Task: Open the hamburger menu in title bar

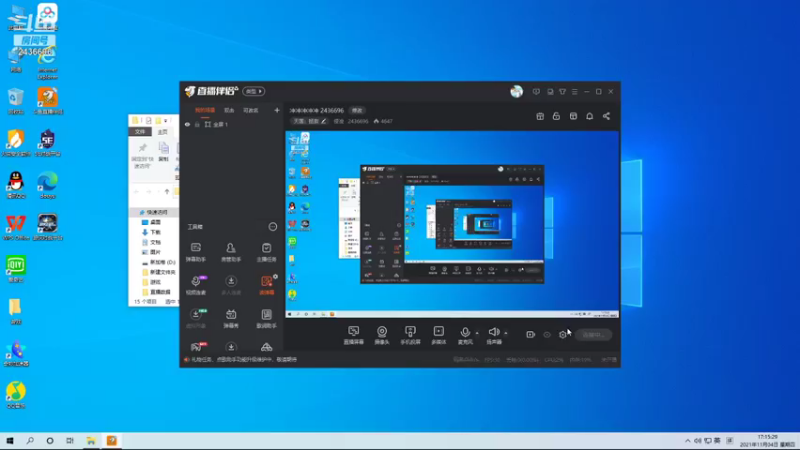Action: click(574, 92)
